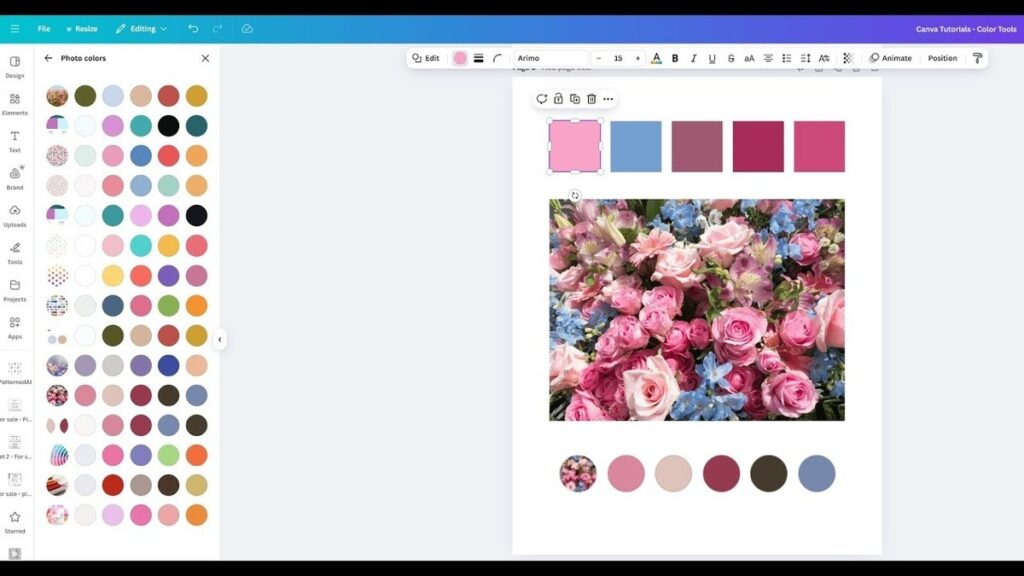Toggle the lock on the selected element
Image resolution: width=1024 pixels, height=576 pixels.
pos(557,99)
